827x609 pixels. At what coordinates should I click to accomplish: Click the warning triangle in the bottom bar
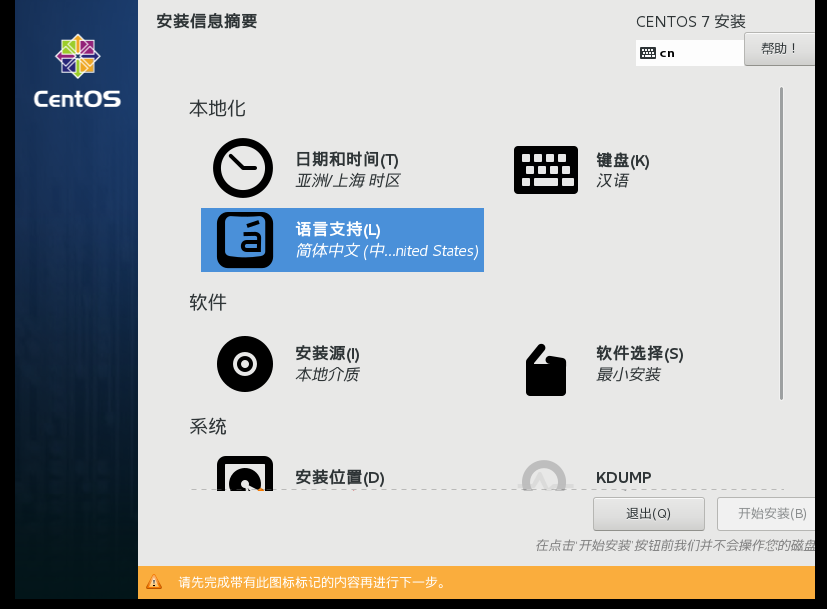(153, 582)
